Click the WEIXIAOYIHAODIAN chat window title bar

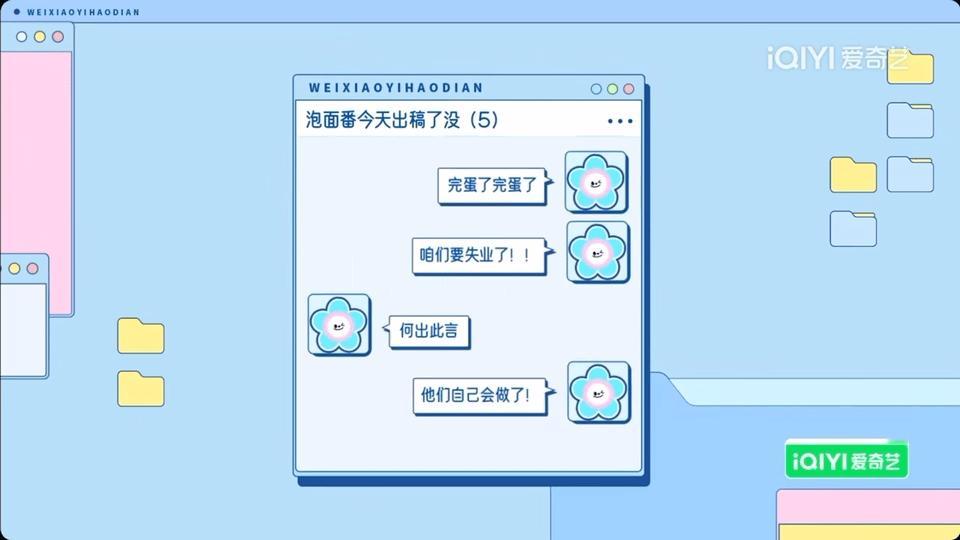468,88
